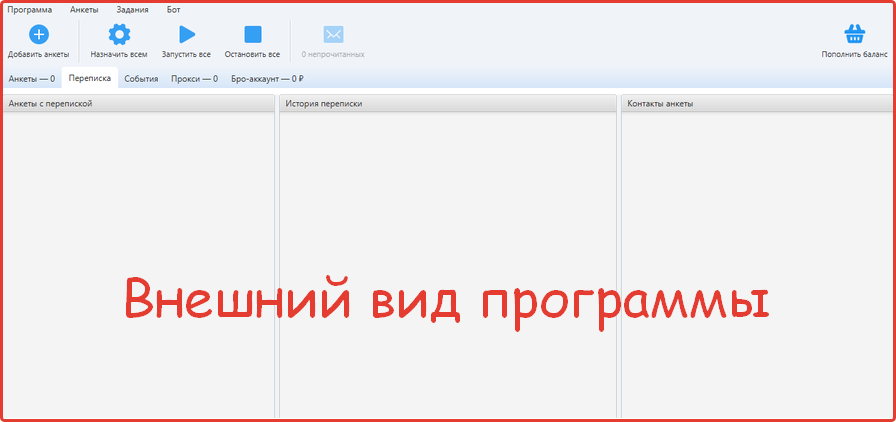Select the Переписка tab

click(x=89, y=78)
